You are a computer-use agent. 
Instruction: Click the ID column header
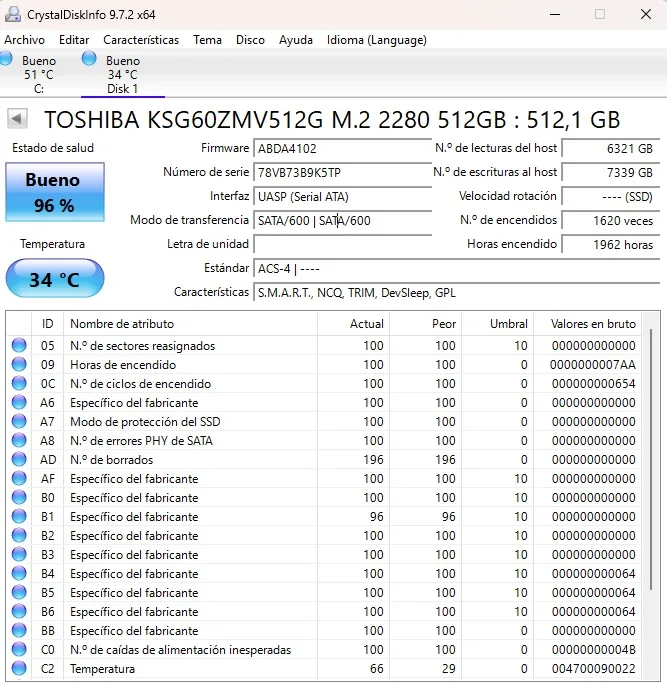[47, 324]
